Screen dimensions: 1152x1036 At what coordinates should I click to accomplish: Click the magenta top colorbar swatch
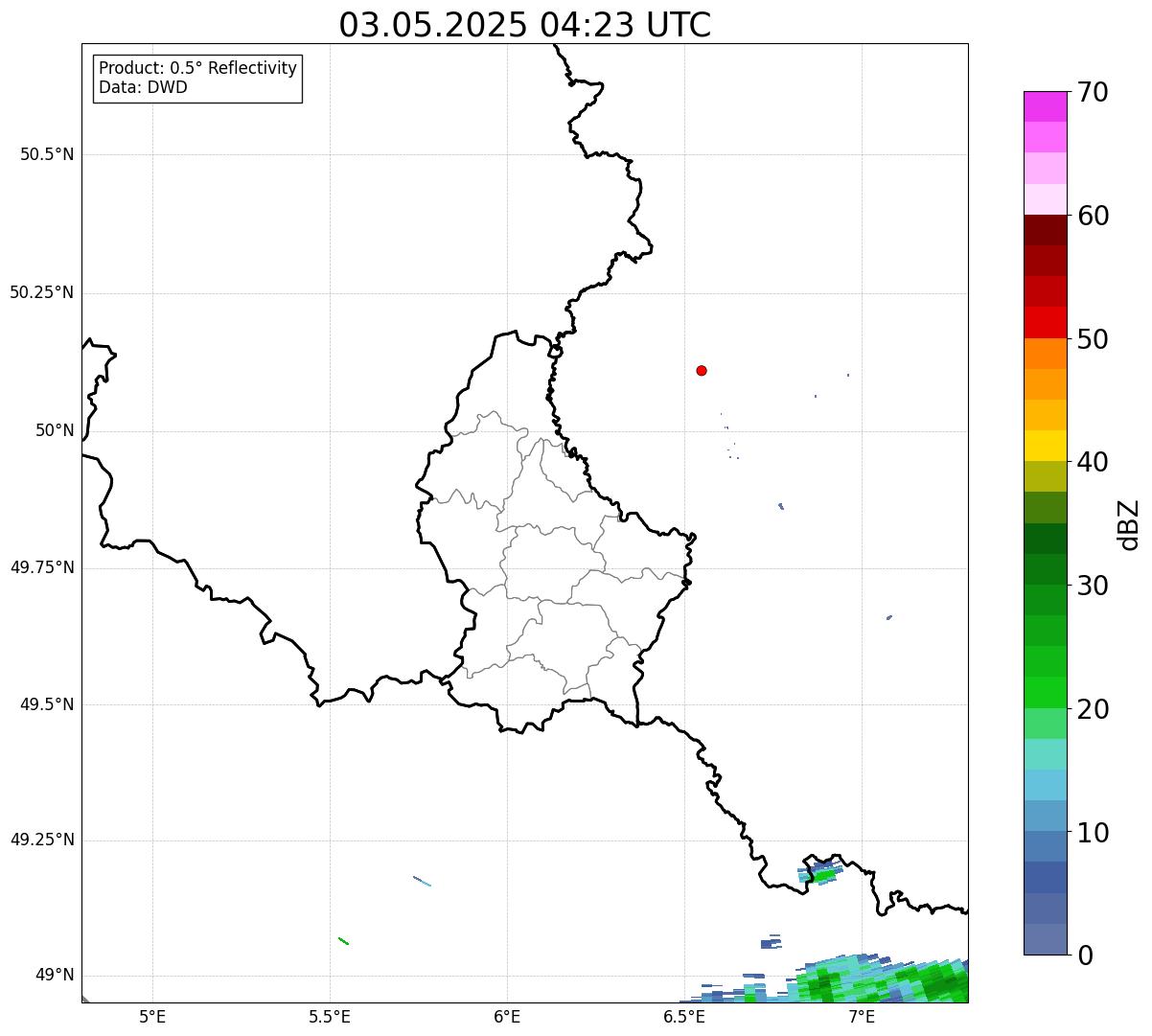pyautogui.click(x=1045, y=106)
